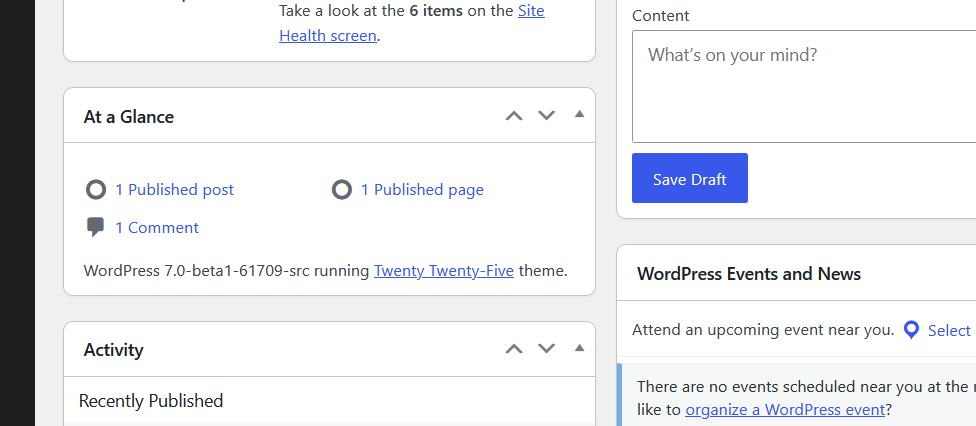Move the Activity panel up
The height and width of the screenshot is (426, 976).
click(514, 349)
